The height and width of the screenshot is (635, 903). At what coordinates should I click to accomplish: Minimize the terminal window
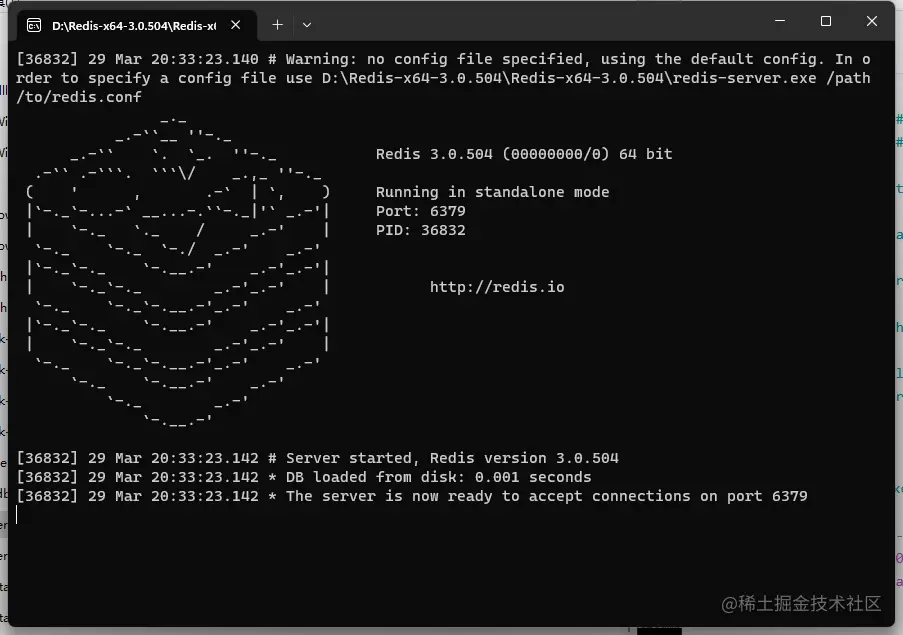pos(780,21)
